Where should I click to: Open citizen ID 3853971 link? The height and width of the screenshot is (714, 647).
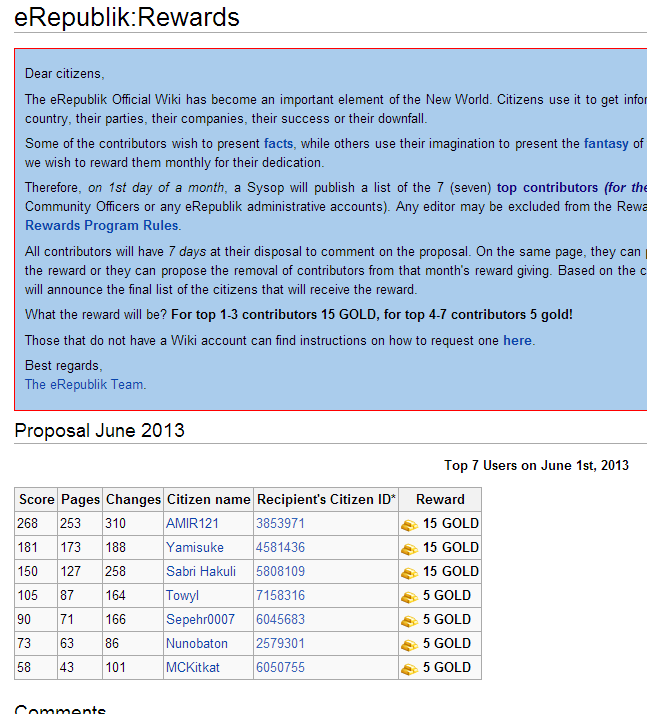[280, 524]
